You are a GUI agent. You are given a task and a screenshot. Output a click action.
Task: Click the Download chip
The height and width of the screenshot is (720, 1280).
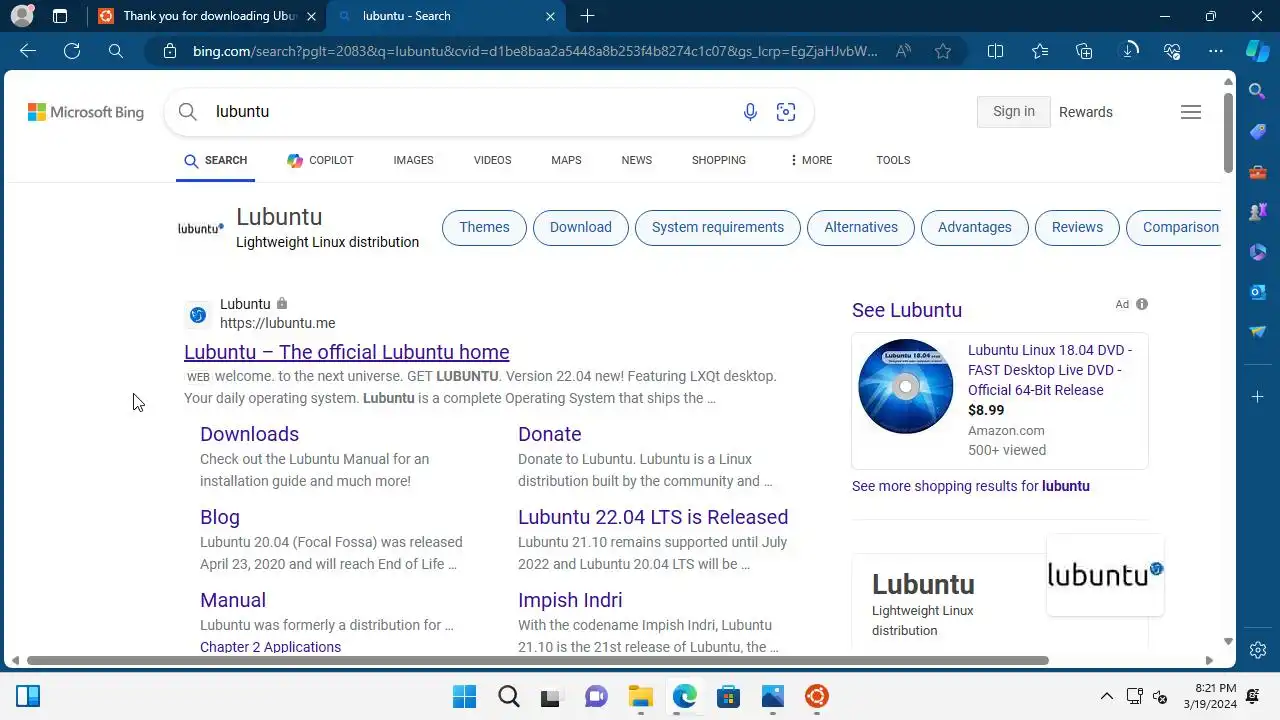tap(581, 227)
